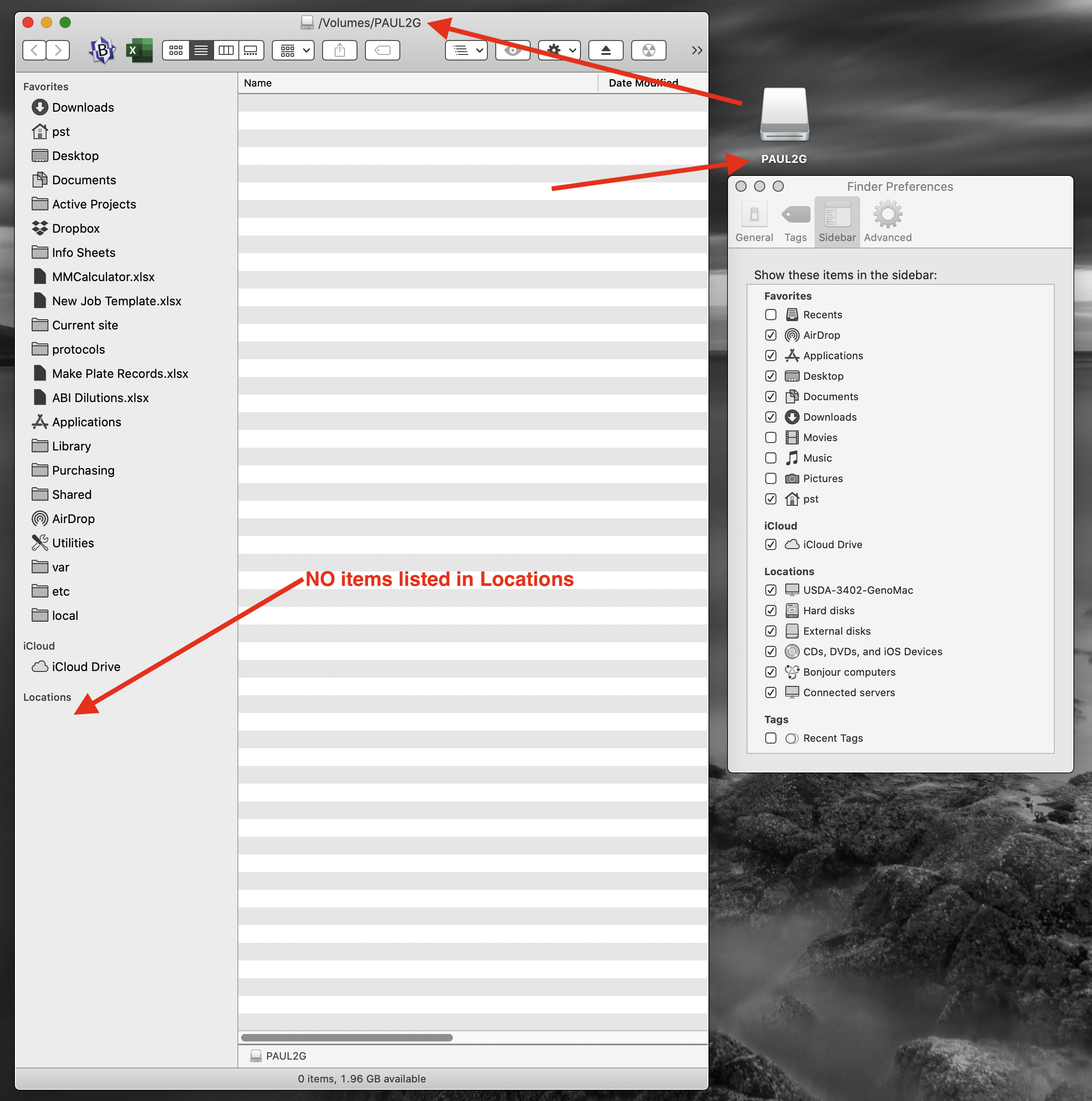Open the Share toolbar button
The width and height of the screenshot is (1092, 1101).
340,50
